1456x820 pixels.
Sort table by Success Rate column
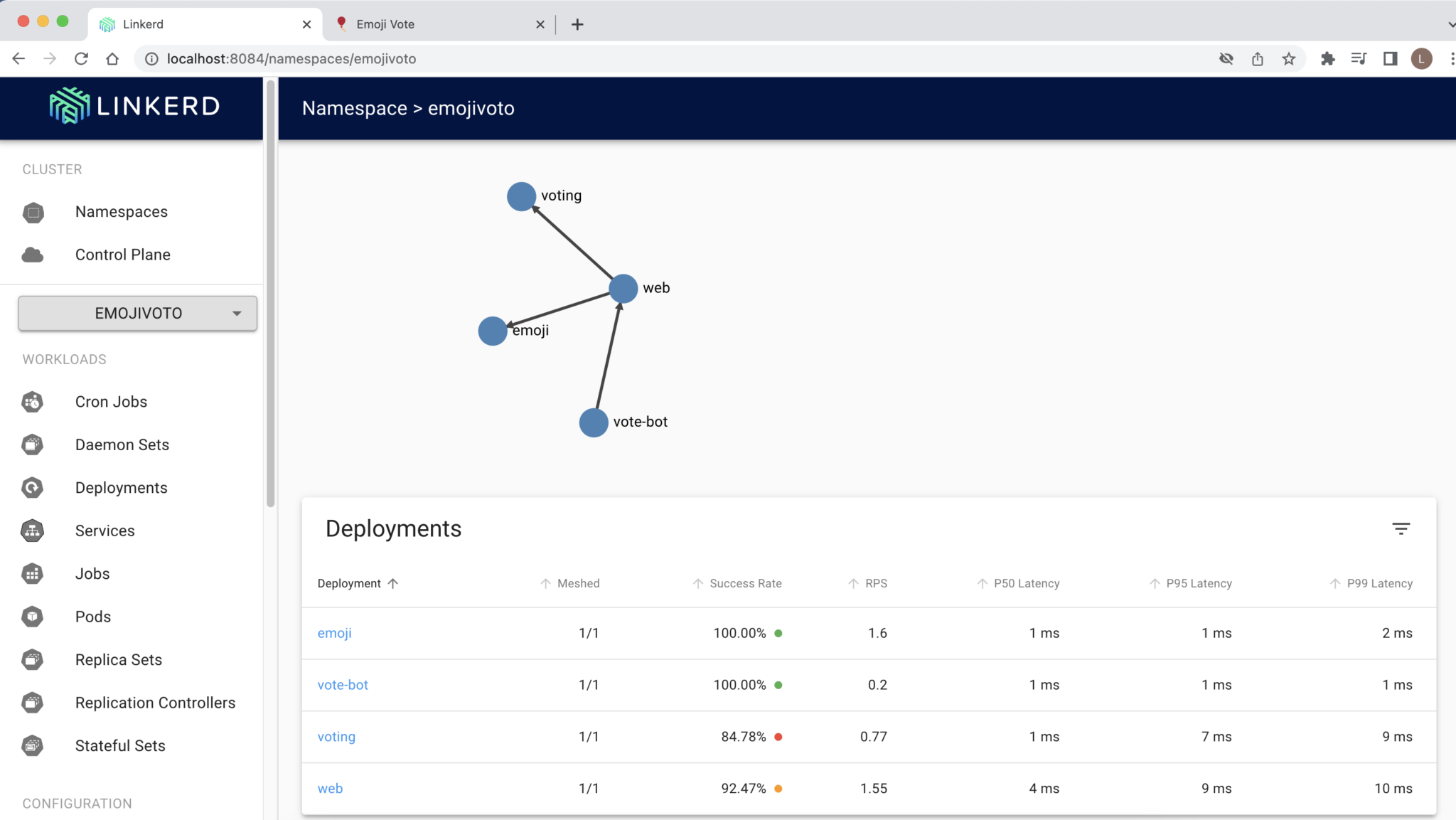745,583
